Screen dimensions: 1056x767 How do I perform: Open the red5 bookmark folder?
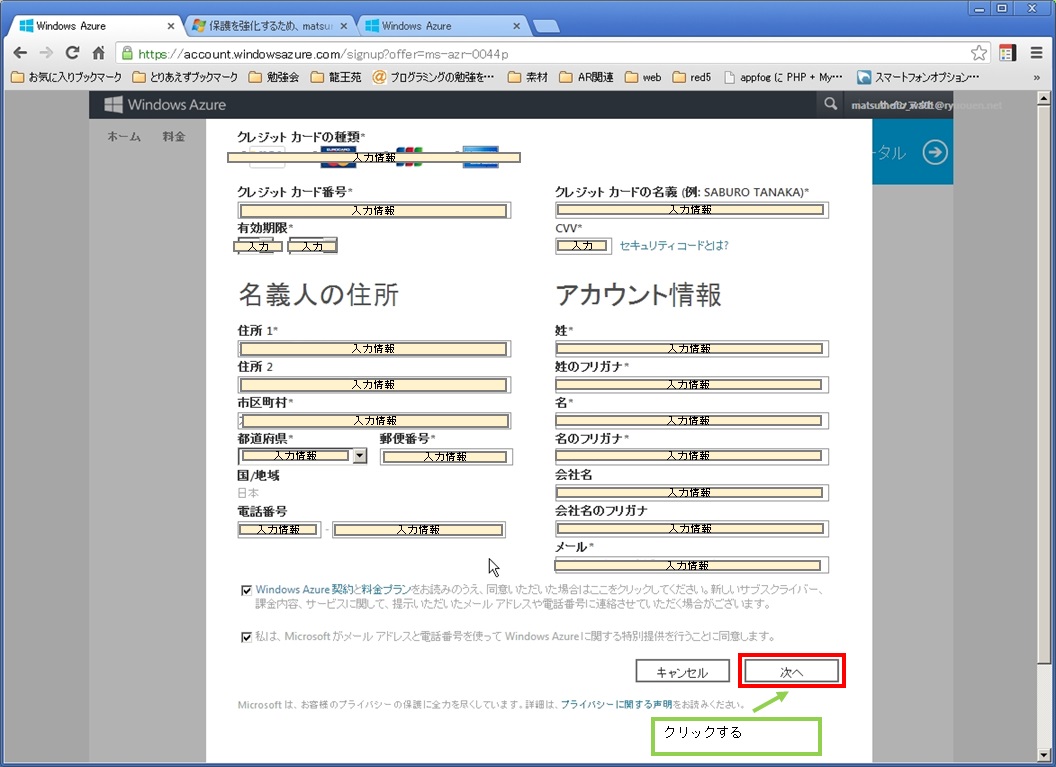tap(692, 77)
